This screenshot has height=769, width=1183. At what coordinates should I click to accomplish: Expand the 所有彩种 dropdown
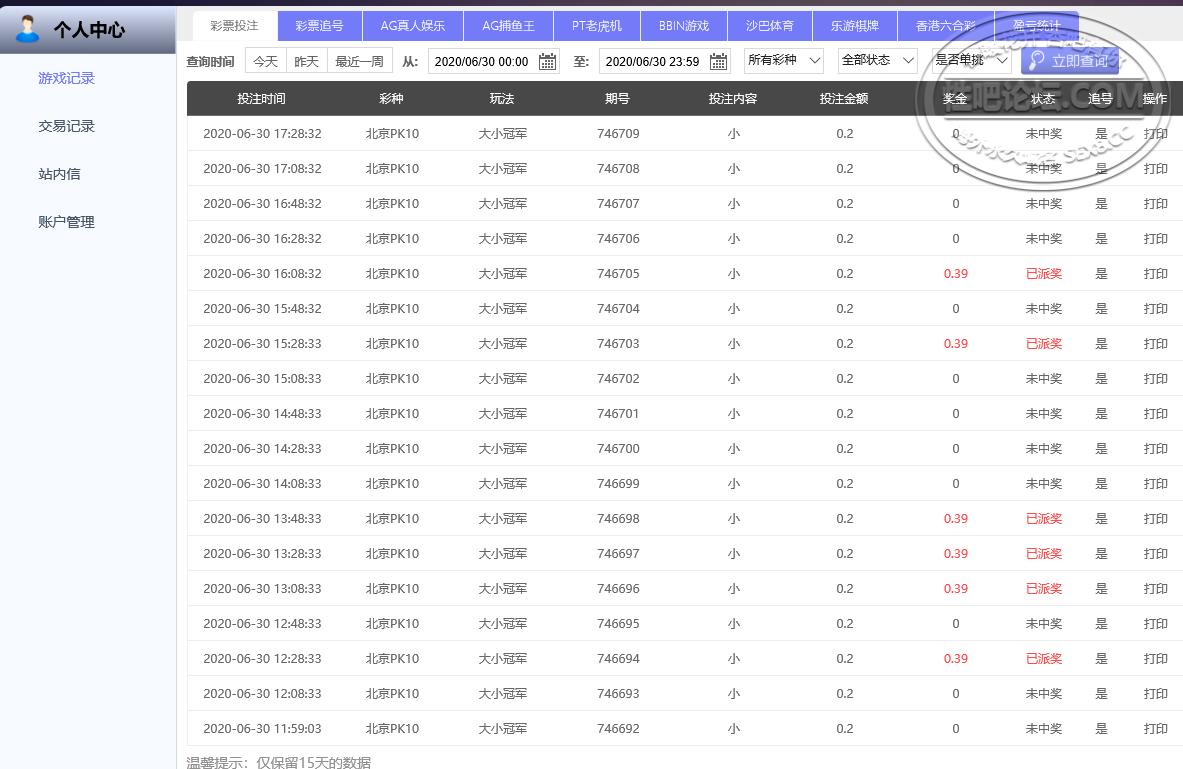(783, 60)
